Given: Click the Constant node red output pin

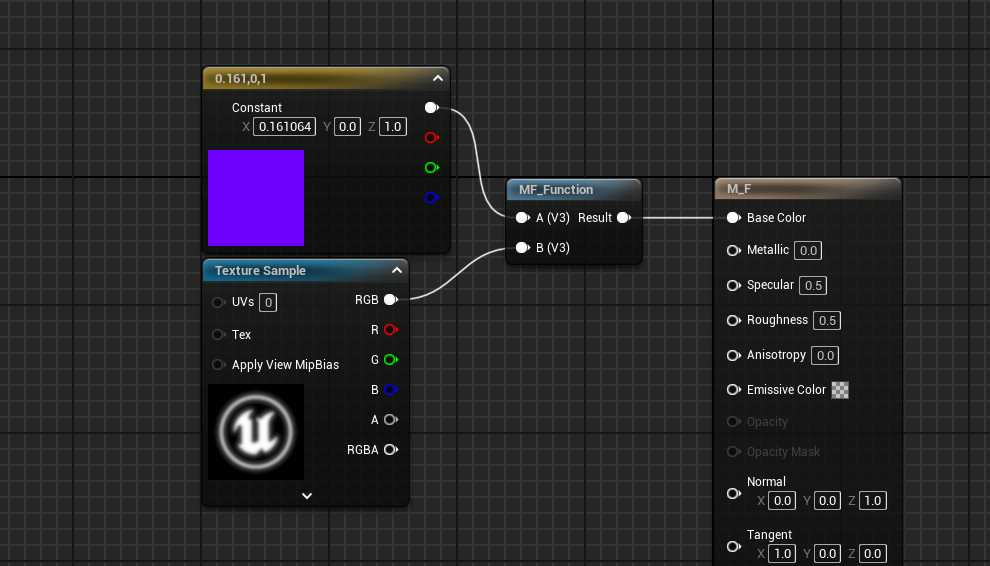Looking at the screenshot, I should [x=432, y=137].
